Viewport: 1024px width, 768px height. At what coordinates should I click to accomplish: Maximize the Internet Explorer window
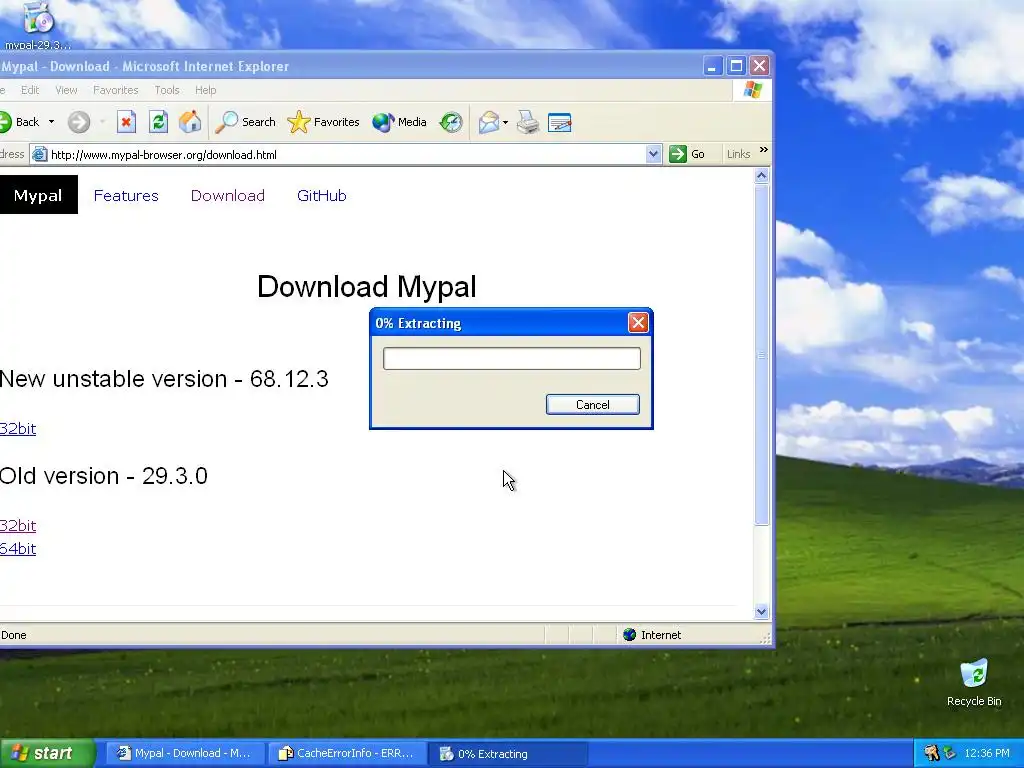[x=736, y=66]
